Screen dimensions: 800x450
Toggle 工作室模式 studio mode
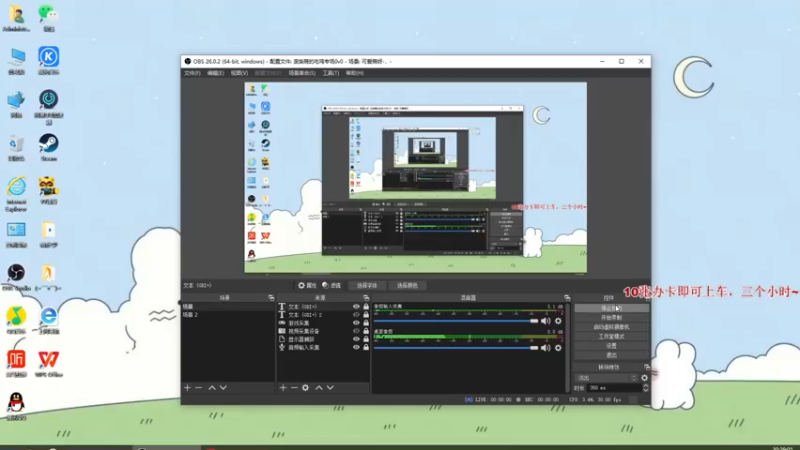click(x=611, y=336)
